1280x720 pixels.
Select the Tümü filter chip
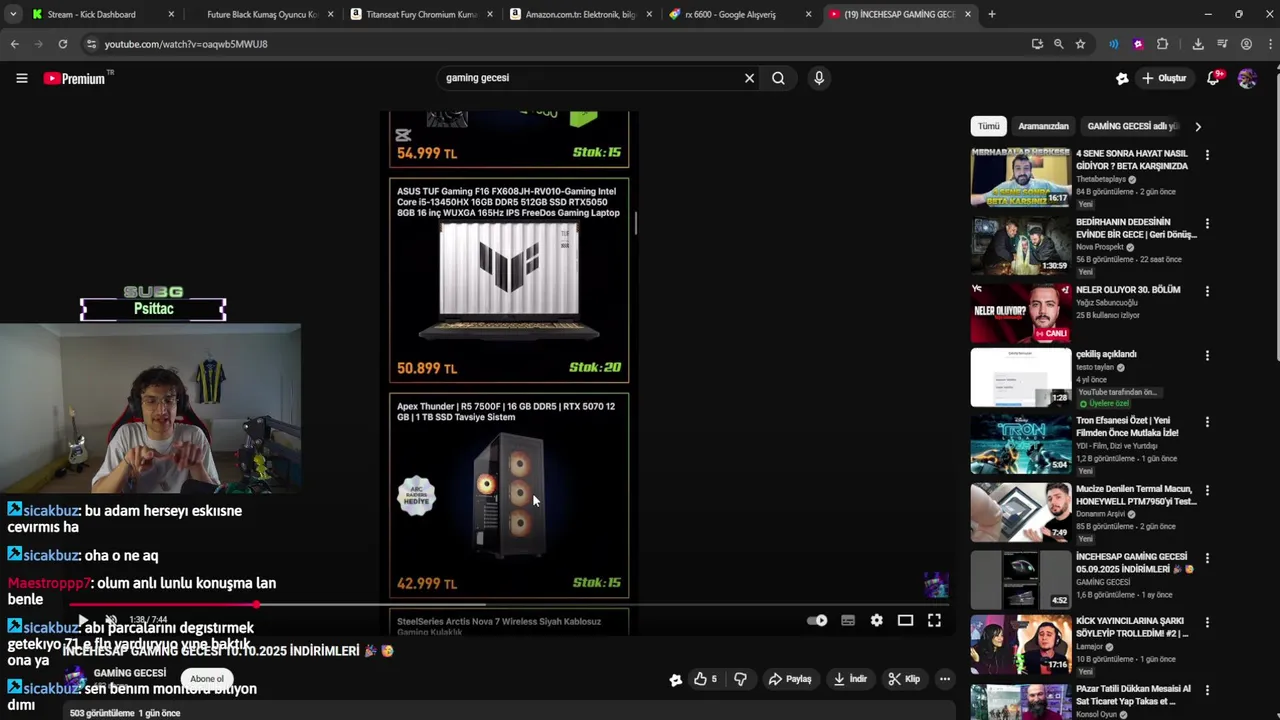pyautogui.click(x=988, y=126)
